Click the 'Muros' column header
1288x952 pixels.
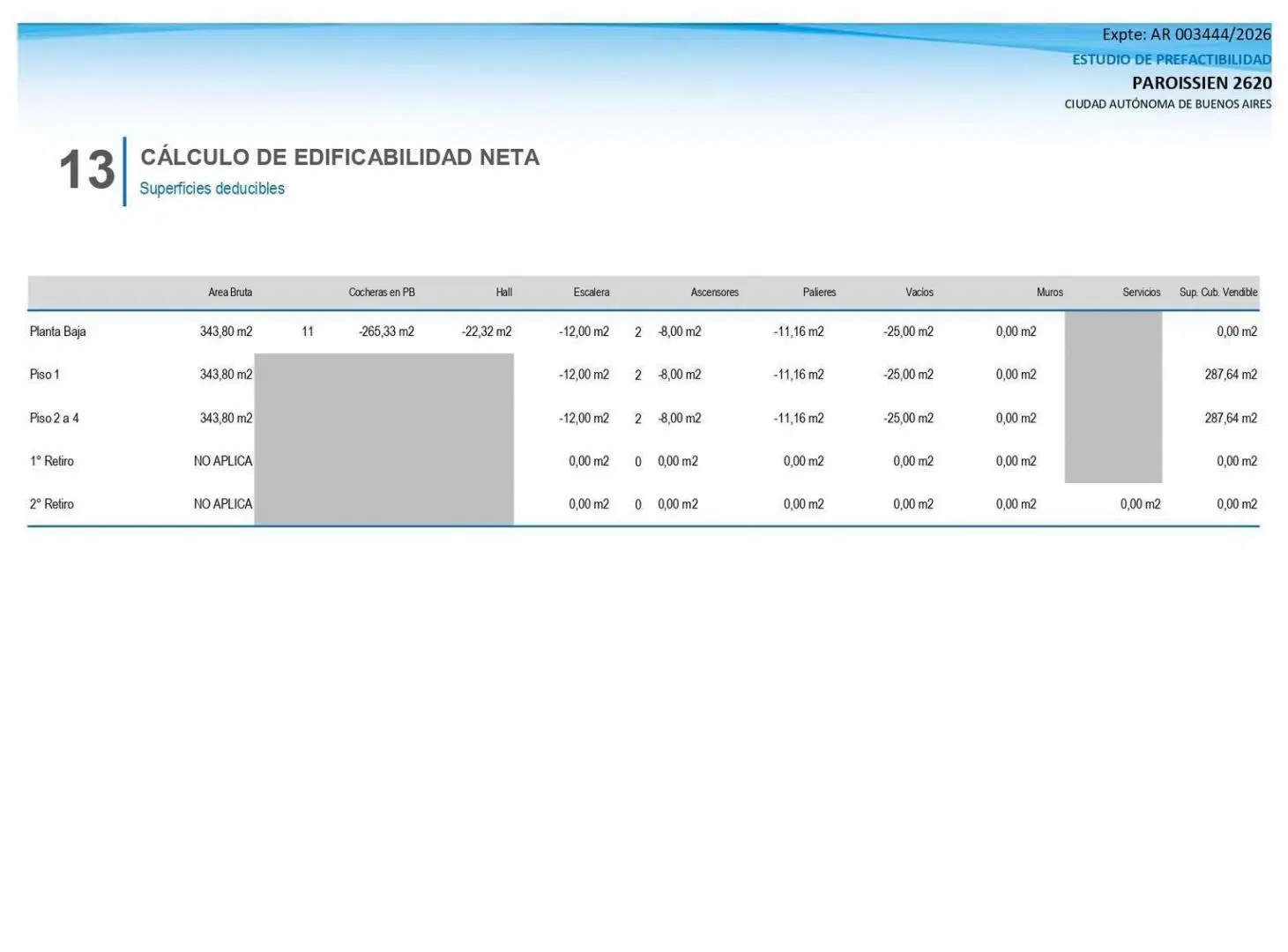[1050, 293]
